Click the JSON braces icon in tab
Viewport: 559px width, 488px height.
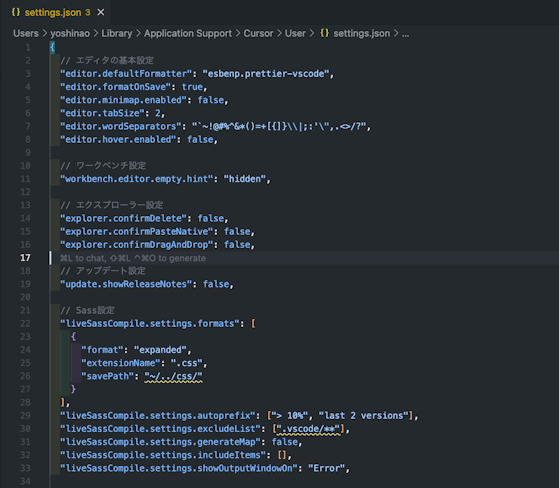click(x=16, y=12)
